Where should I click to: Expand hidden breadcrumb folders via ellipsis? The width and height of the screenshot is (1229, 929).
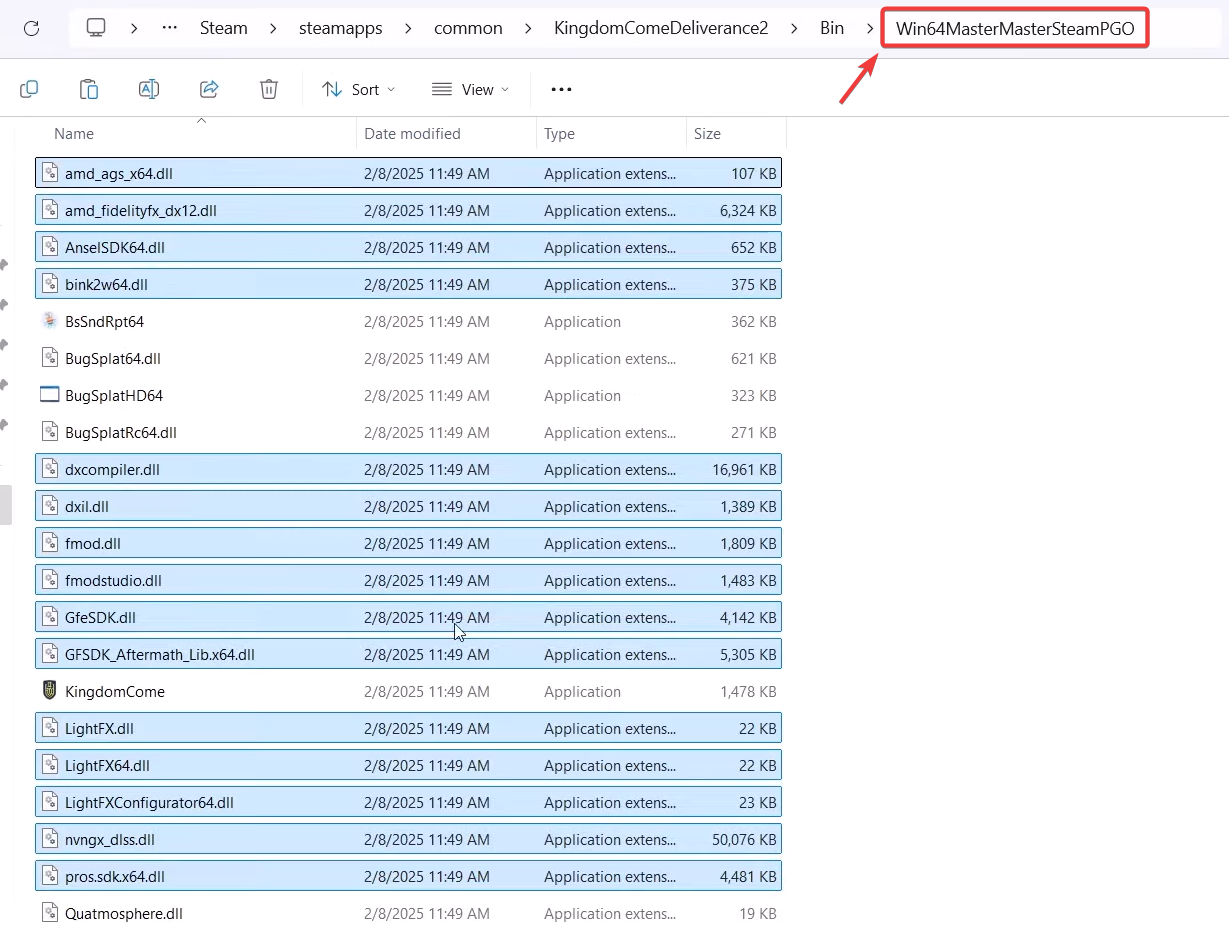pos(170,28)
